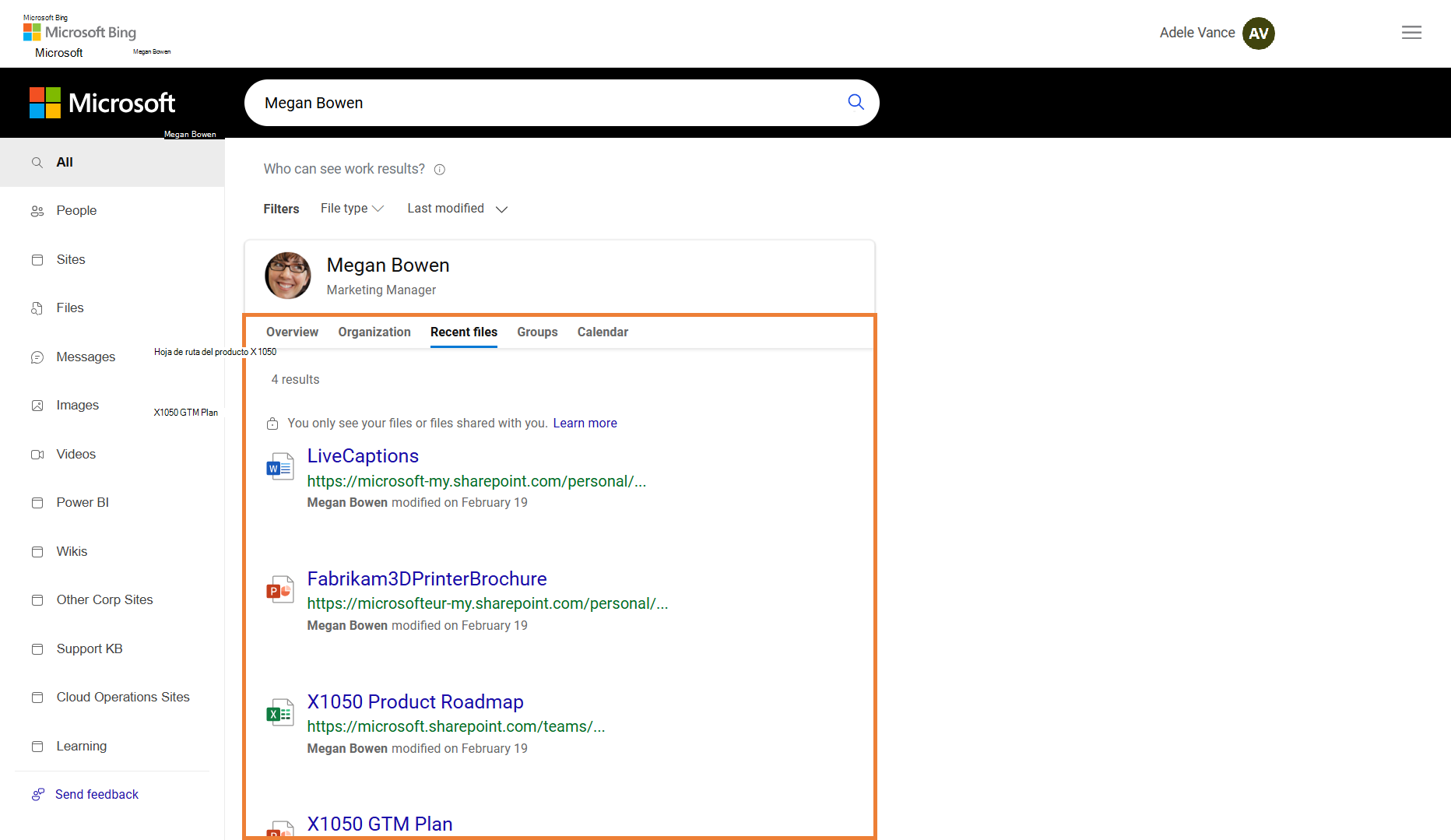Open the Files section from the sidebar
This screenshot has height=840, width=1451.
(69, 308)
